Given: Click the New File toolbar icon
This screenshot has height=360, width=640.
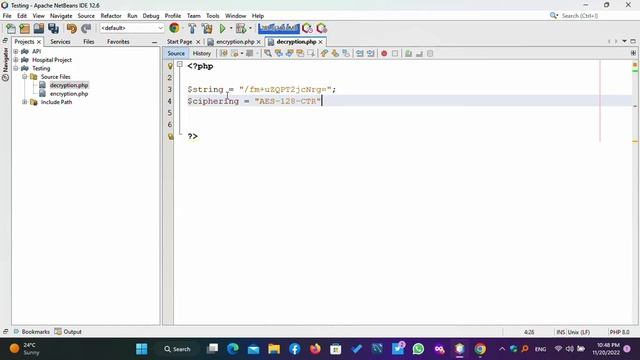Looking at the screenshot, I should click(x=11, y=28).
